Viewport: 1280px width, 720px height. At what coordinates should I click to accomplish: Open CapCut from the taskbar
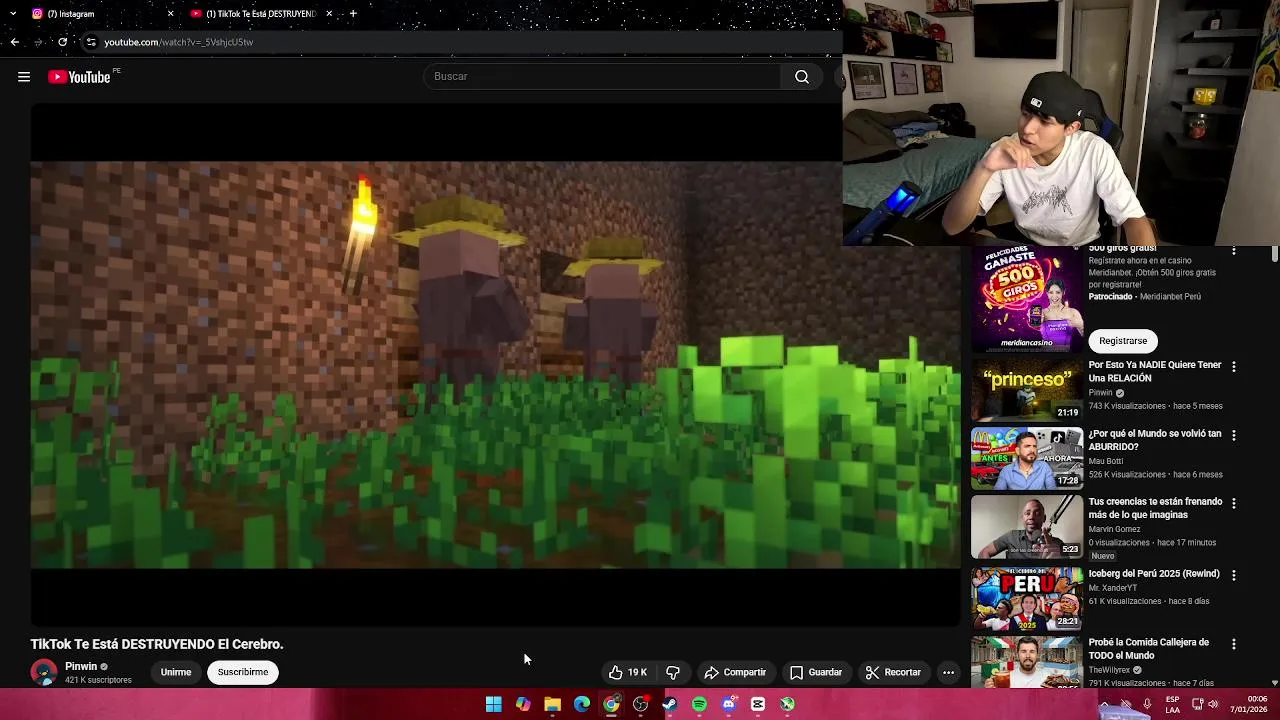tap(758, 705)
